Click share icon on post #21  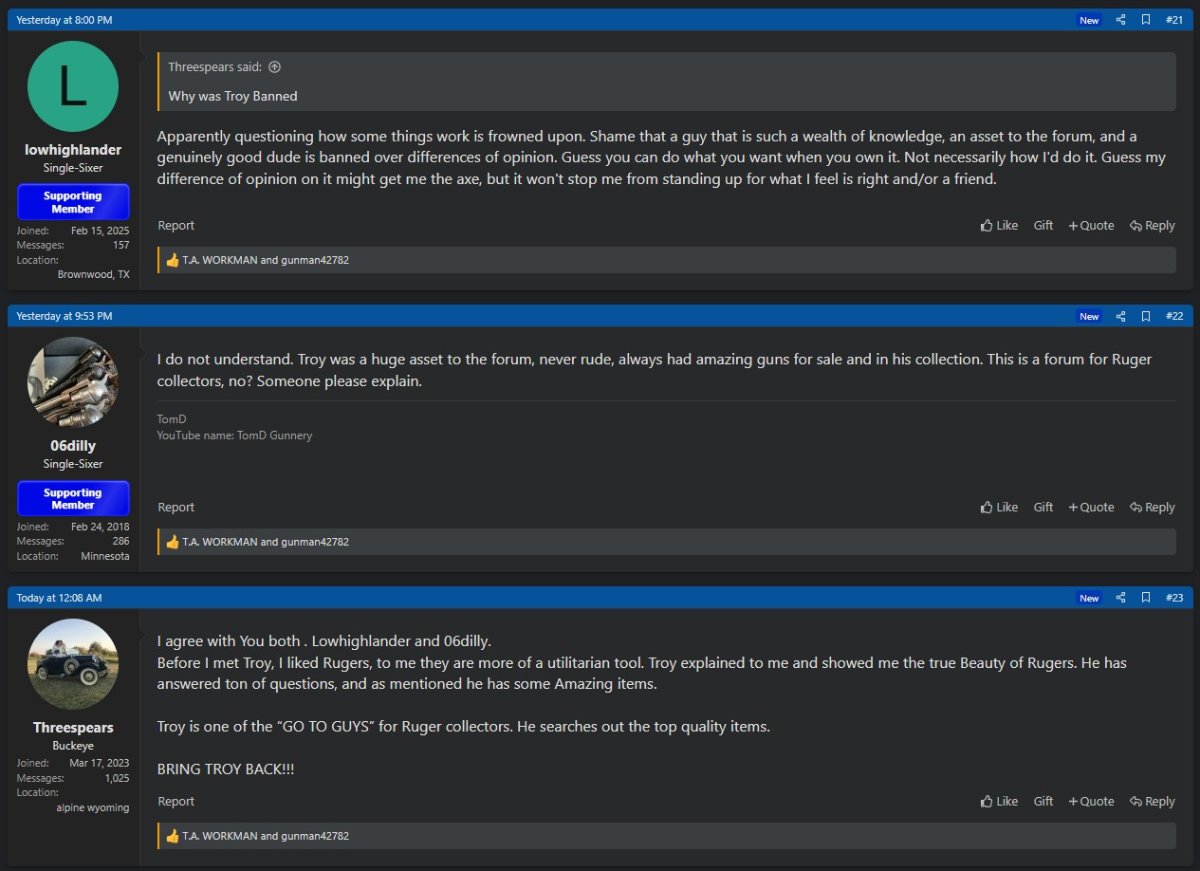(x=1120, y=20)
